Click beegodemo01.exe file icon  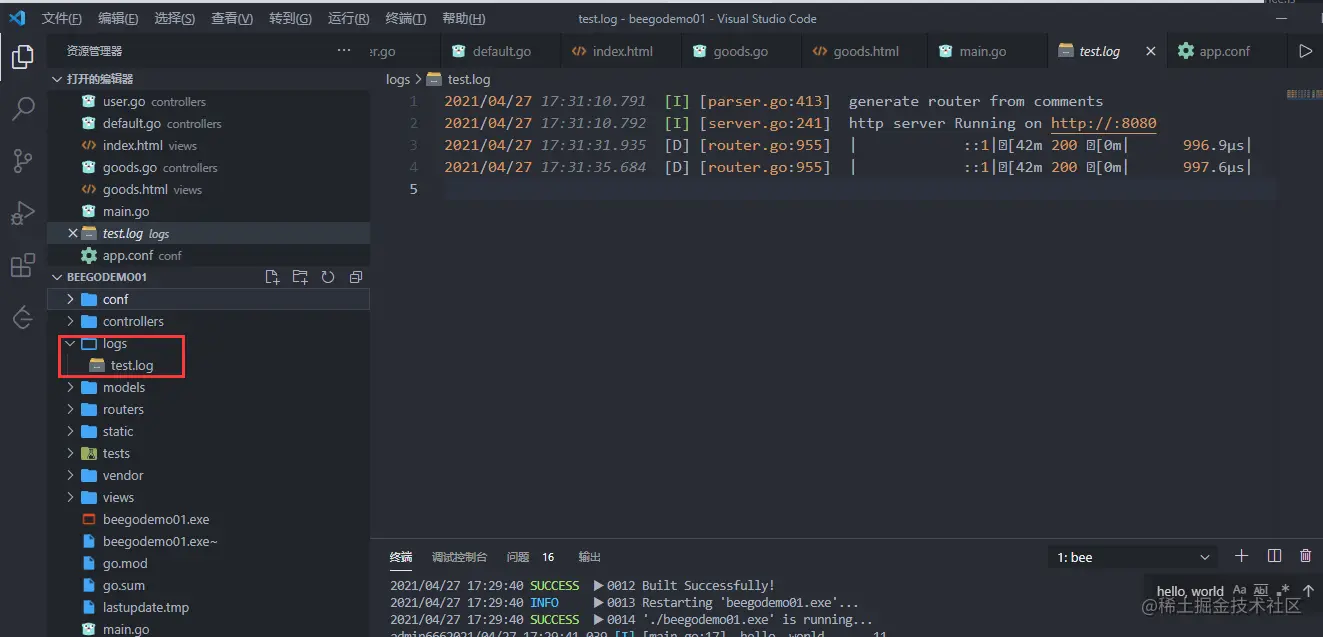(x=88, y=519)
